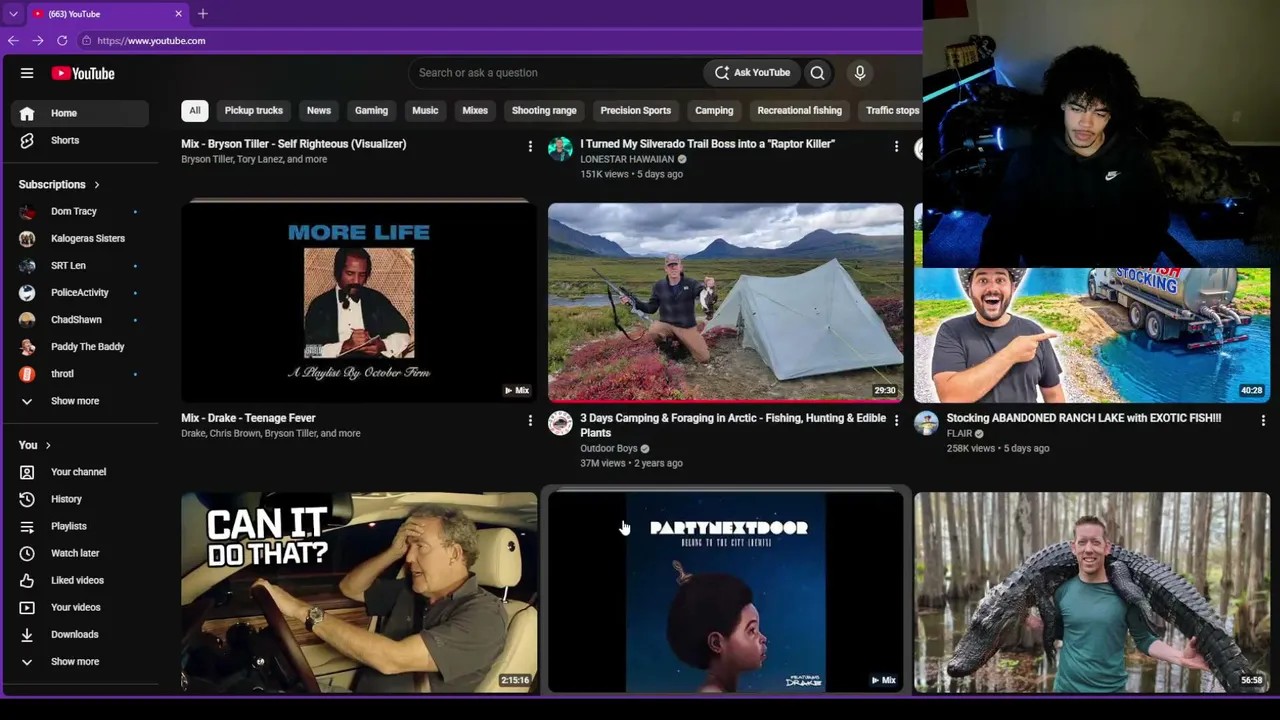
Task: Click the search magnifier button
Action: coord(817,72)
